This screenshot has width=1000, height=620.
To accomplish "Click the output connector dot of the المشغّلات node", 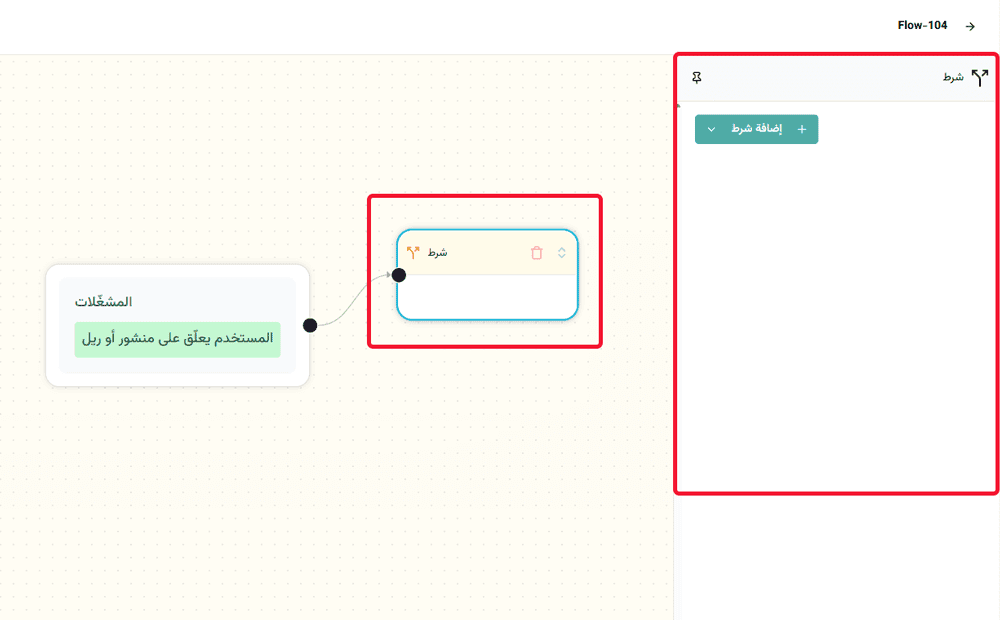I will pos(310,325).
